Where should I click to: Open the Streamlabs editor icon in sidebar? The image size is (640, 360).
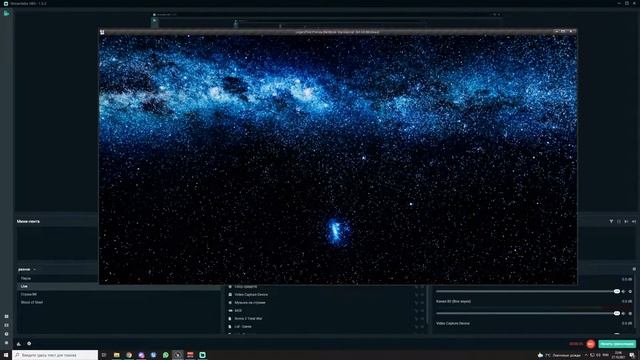click(7, 13)
